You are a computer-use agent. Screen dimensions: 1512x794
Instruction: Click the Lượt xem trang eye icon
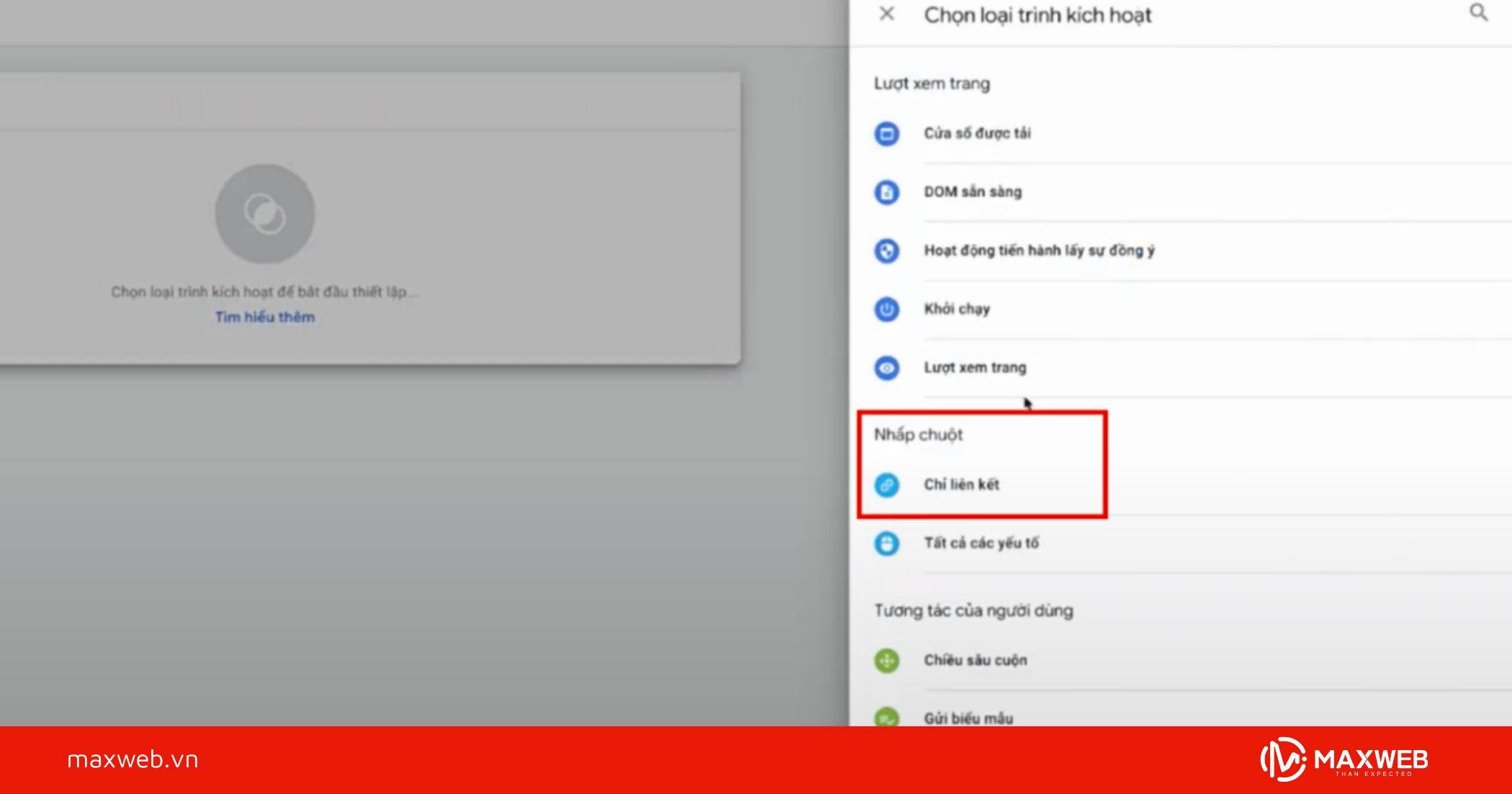(886, 368)
